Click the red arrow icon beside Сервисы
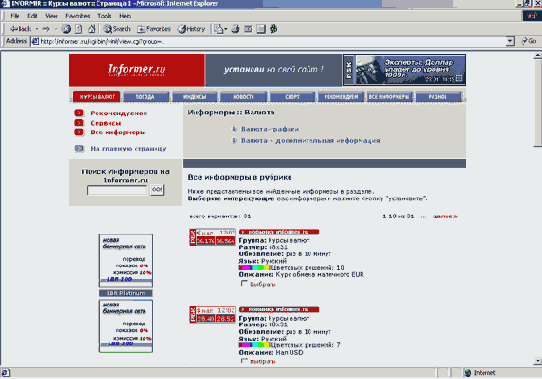Image resolution: width=542 pixels, height=379 pixels. tap(79, 123)
